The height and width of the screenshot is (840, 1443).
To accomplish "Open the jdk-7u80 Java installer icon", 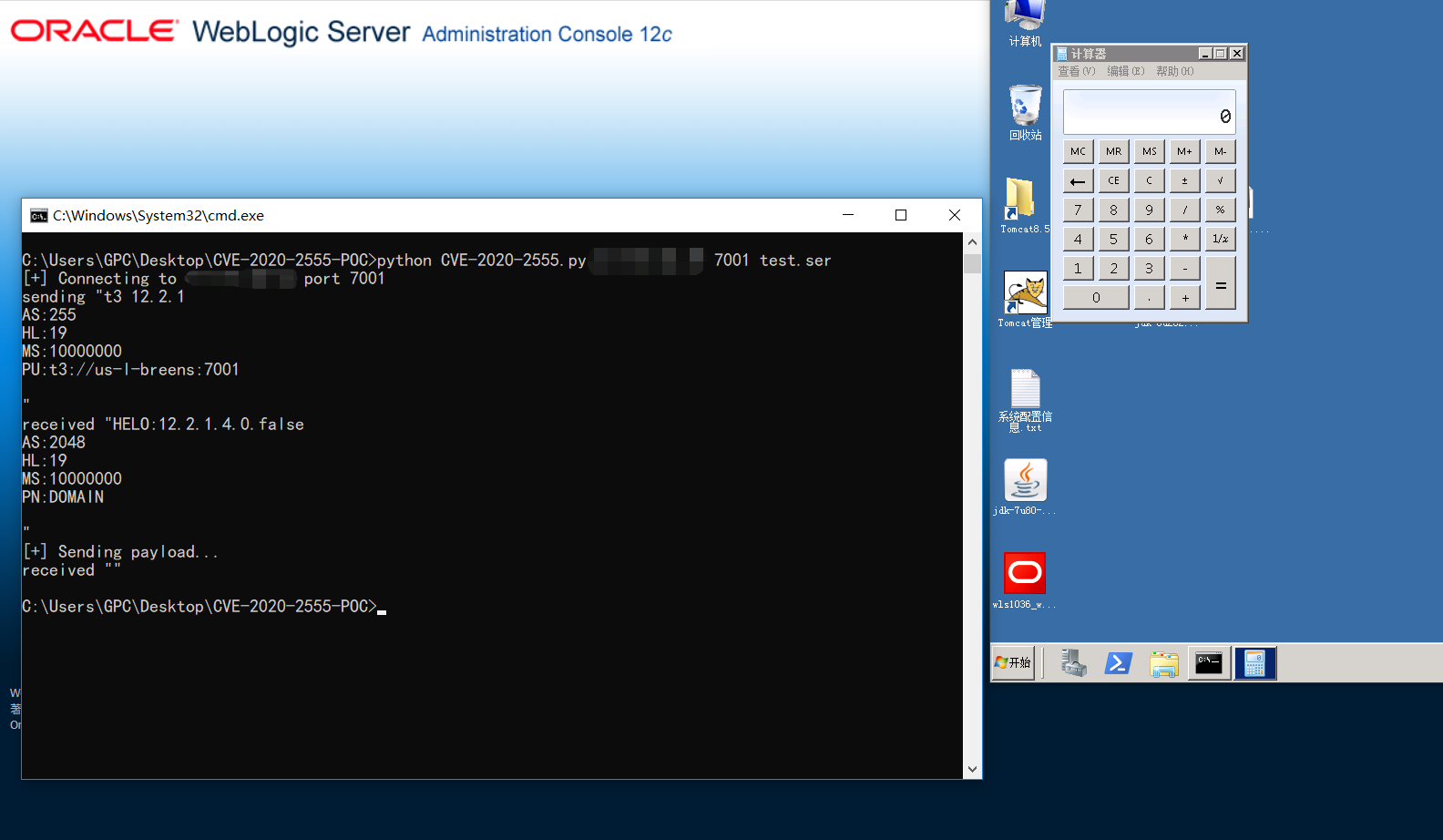I will [1025, 487].
